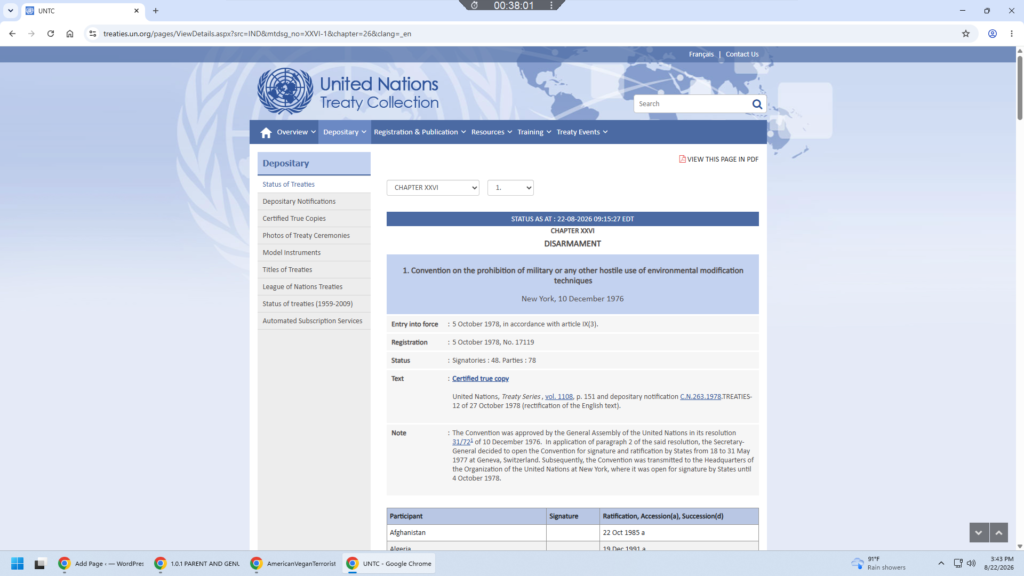The image size is (1024, 576).
Task: Open the treaty number dropdown showing 1.
Action: pyautogui.click(x=510, y=187)
